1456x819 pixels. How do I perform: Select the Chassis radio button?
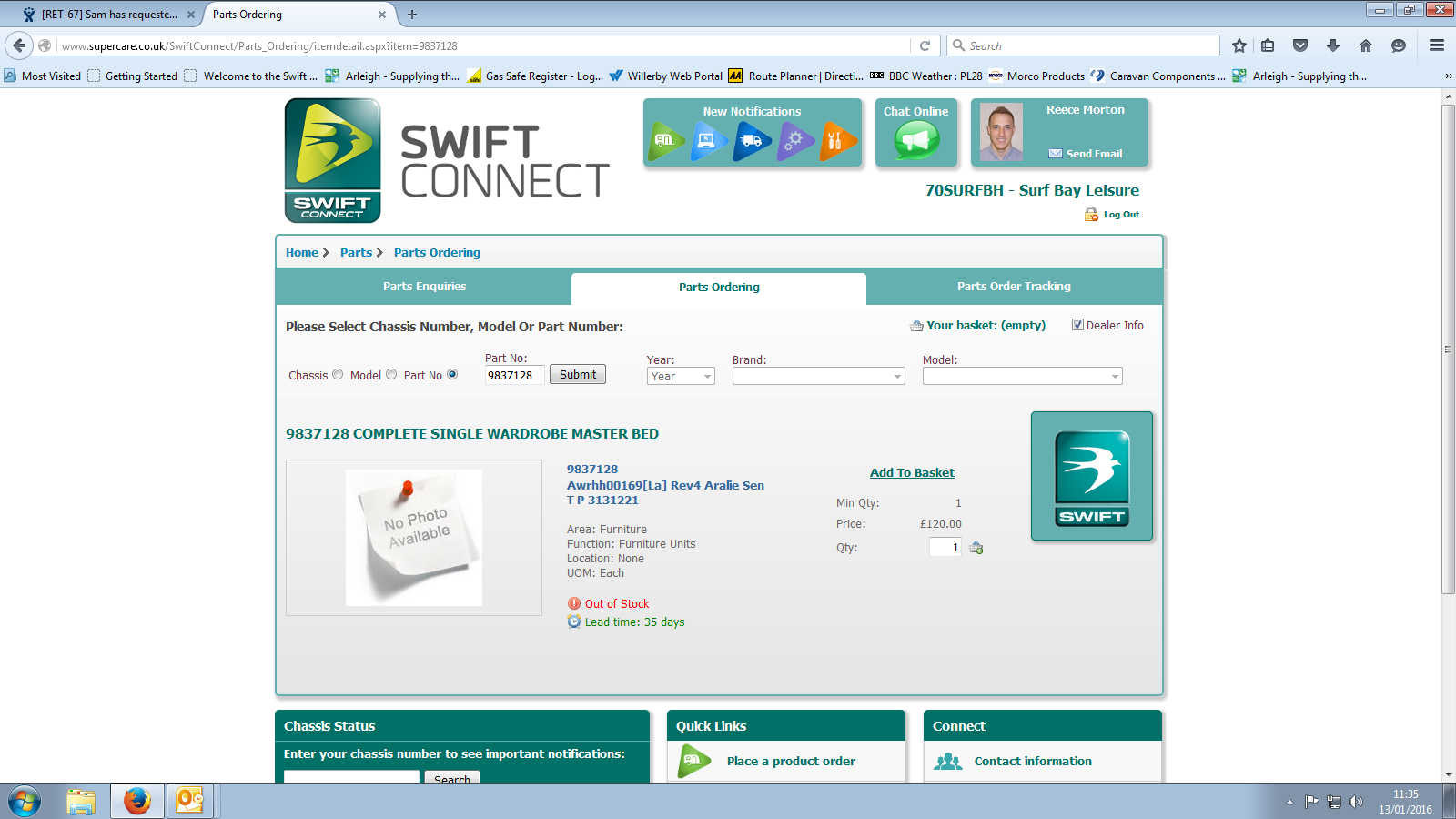[338, 374]
